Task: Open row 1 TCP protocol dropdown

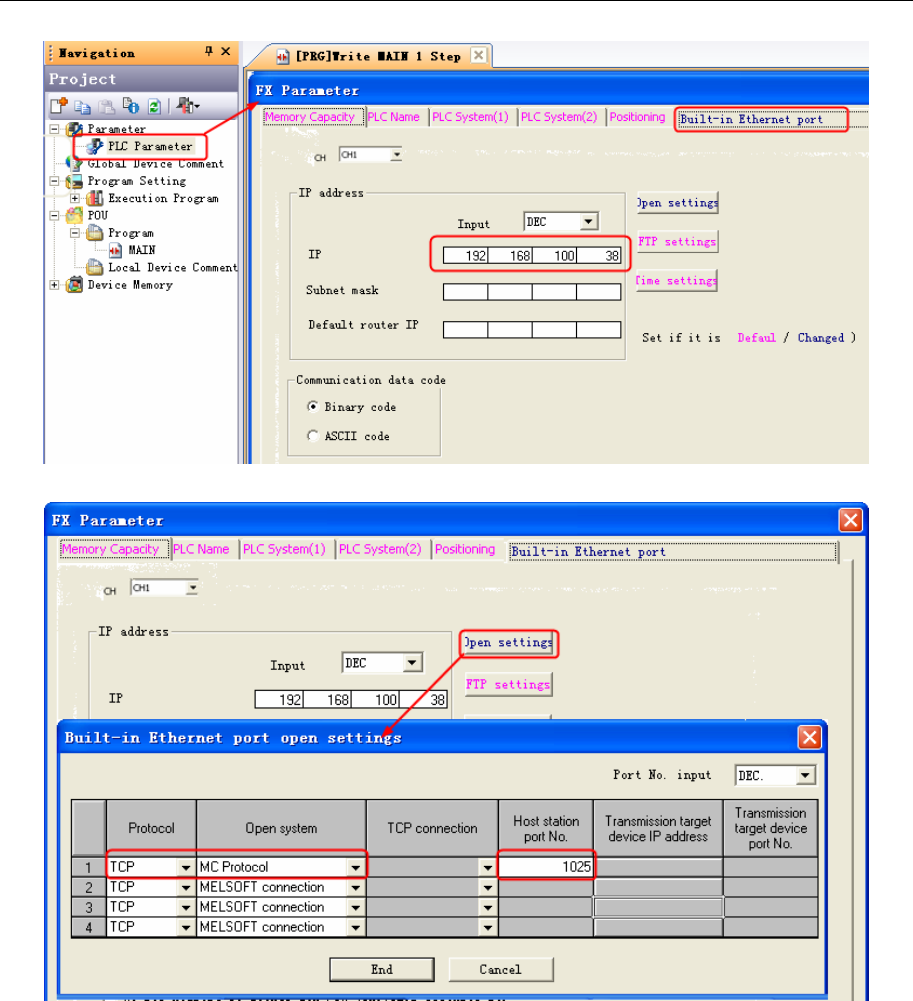Action: [x=186, y=868]
